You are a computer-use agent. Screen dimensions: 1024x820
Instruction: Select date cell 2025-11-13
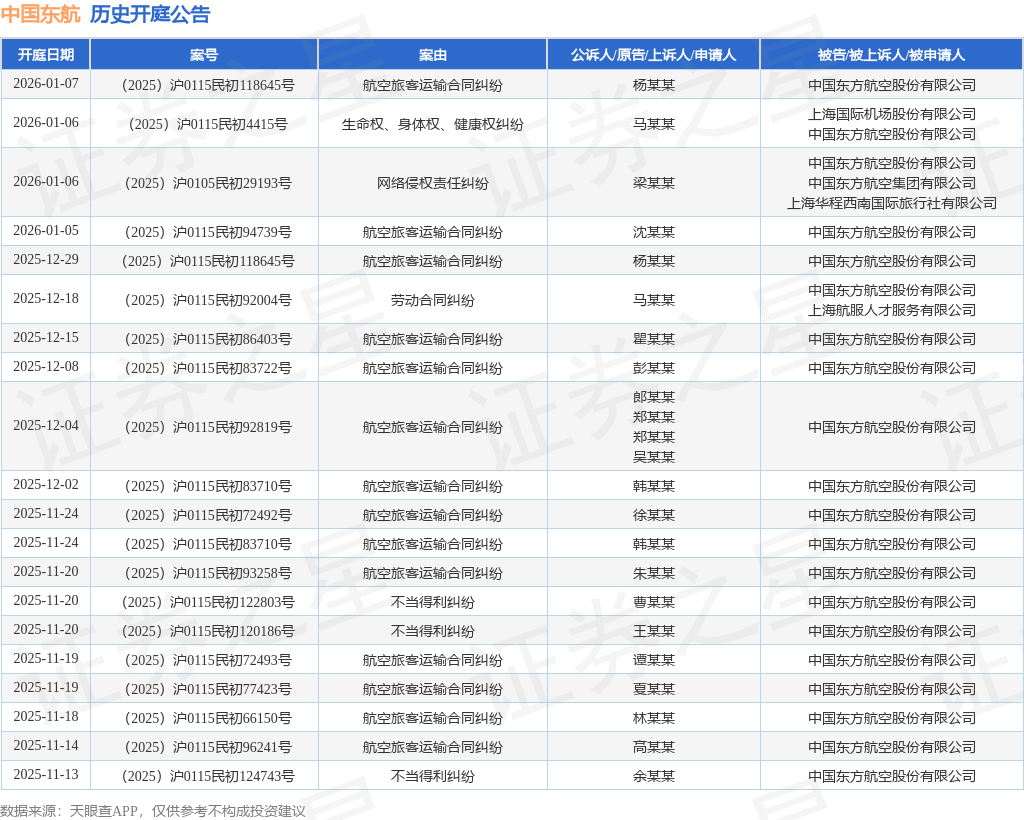46,775
